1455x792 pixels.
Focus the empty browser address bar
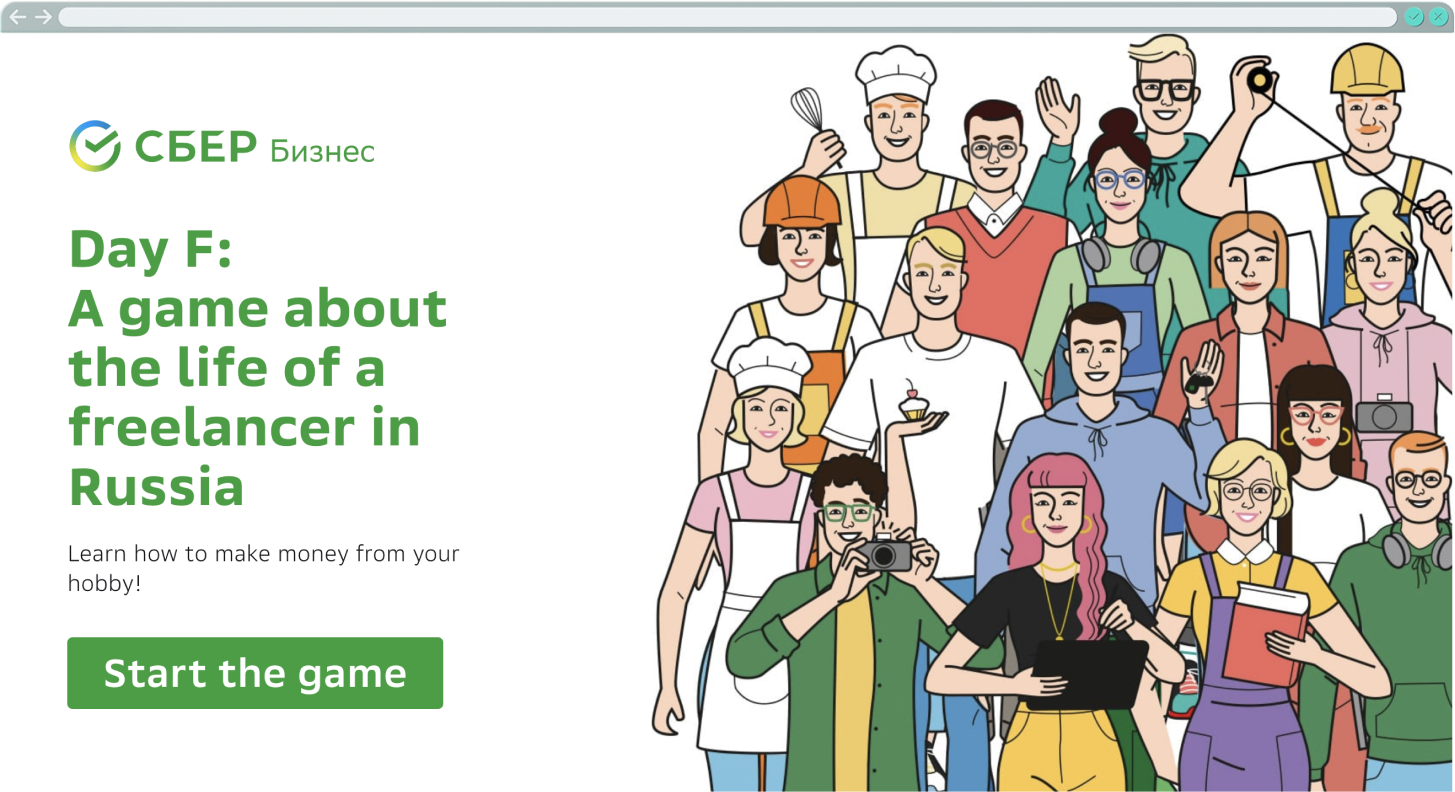click(x=728, y=17)
